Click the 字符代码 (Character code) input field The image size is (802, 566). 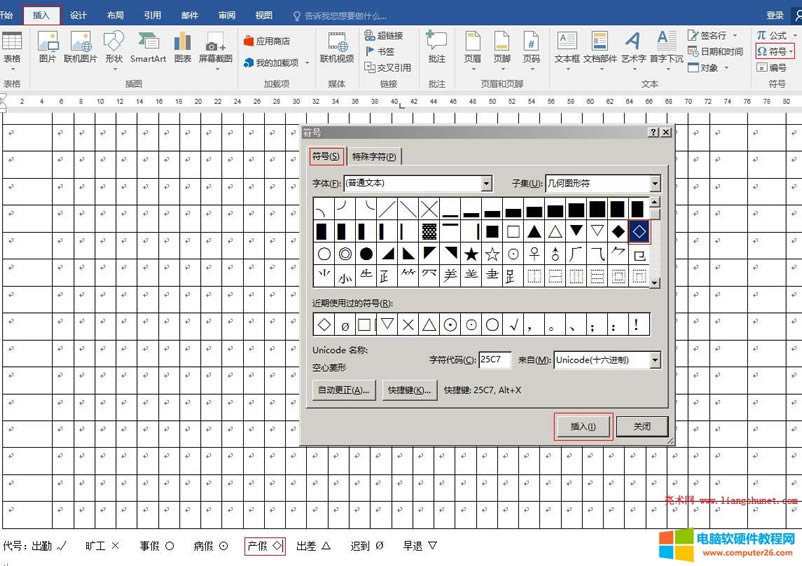(x=494, y=360)
